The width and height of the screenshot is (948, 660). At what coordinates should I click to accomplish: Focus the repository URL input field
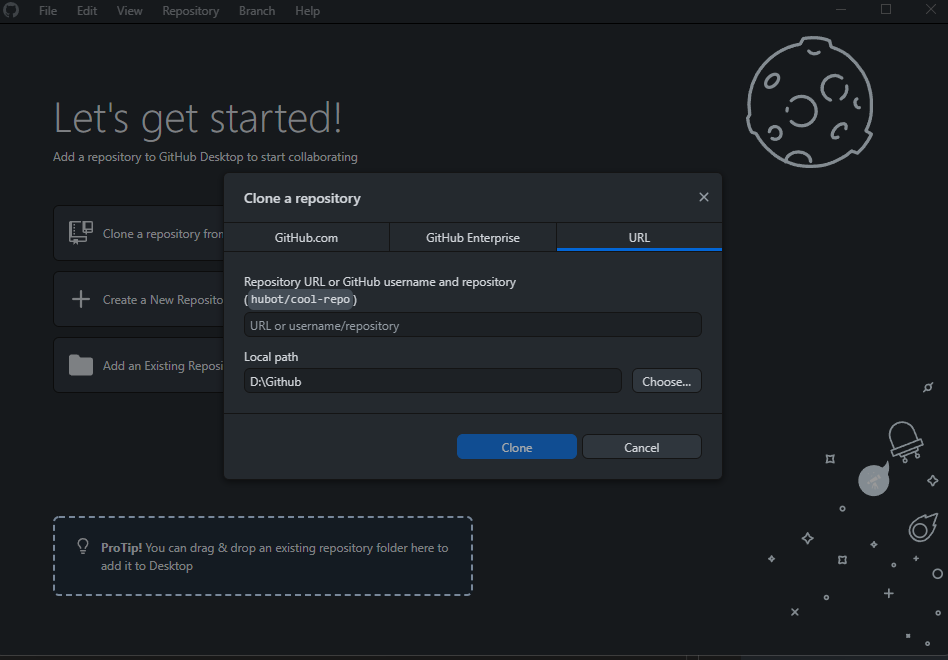(472, 325)
